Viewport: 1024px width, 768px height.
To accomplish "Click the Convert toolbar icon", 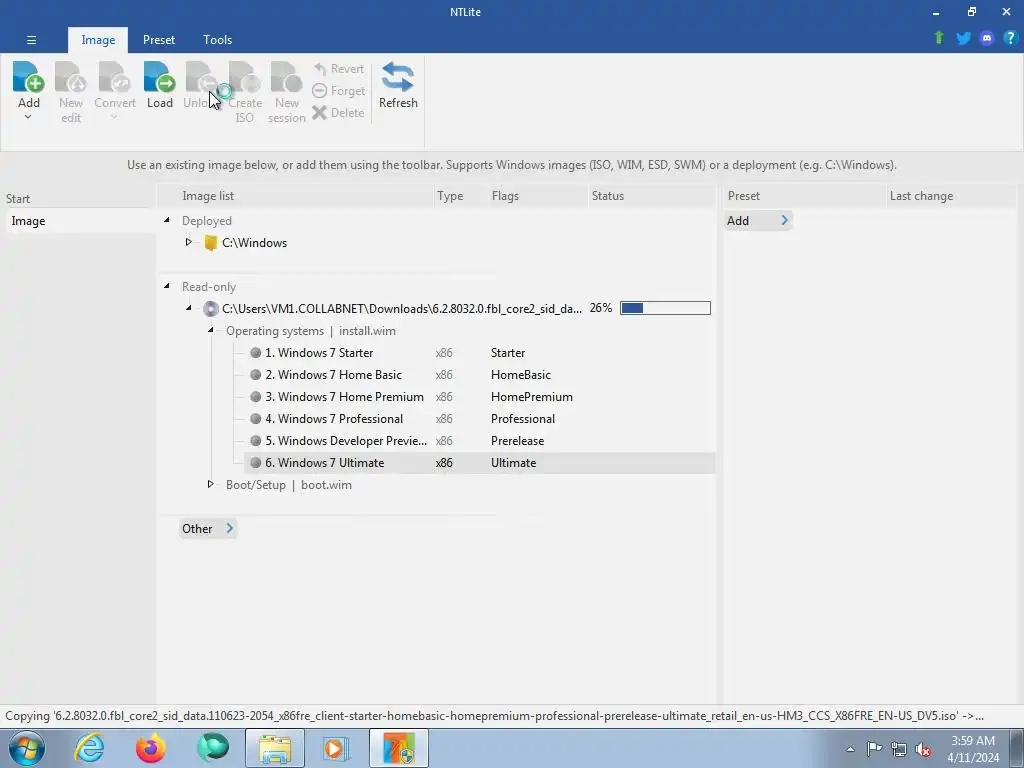I will point(114,77).
